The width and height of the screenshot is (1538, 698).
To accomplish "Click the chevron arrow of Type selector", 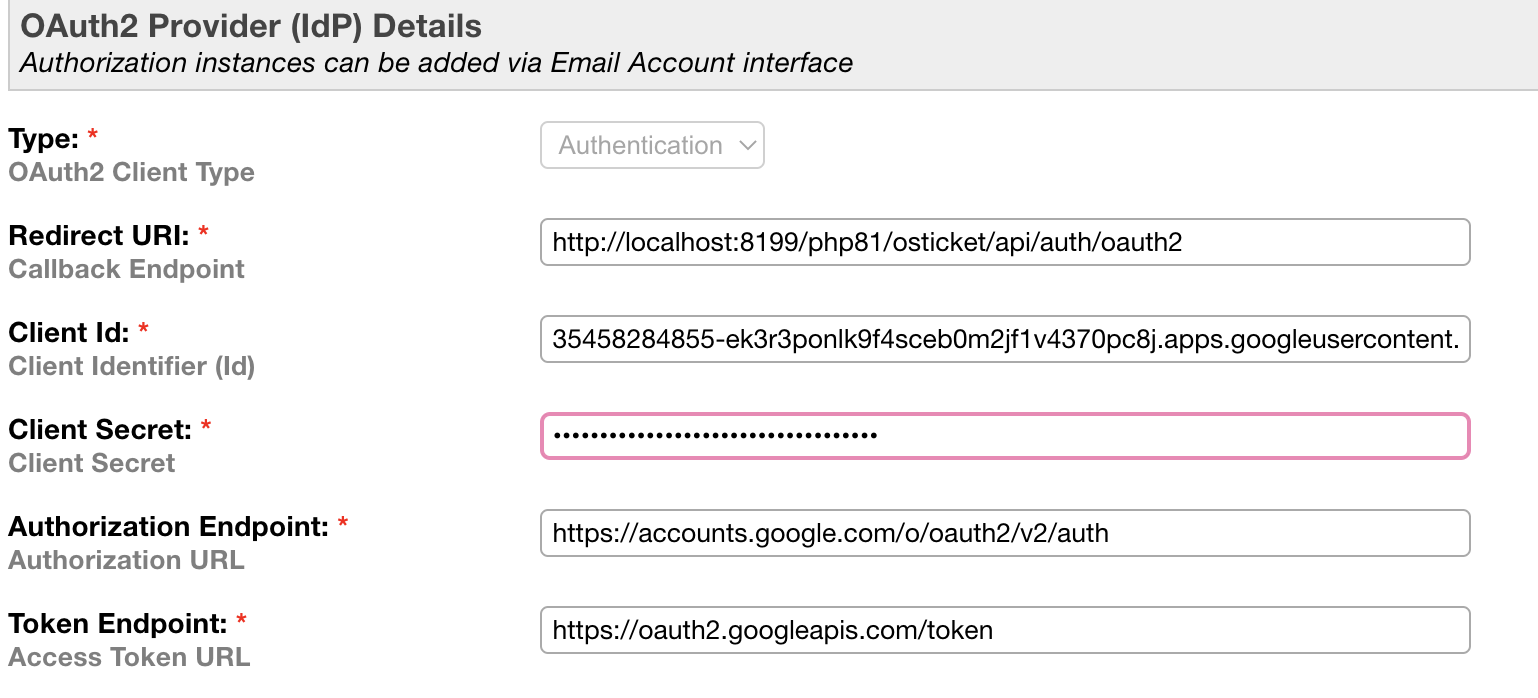I will (x=746, y=145).
